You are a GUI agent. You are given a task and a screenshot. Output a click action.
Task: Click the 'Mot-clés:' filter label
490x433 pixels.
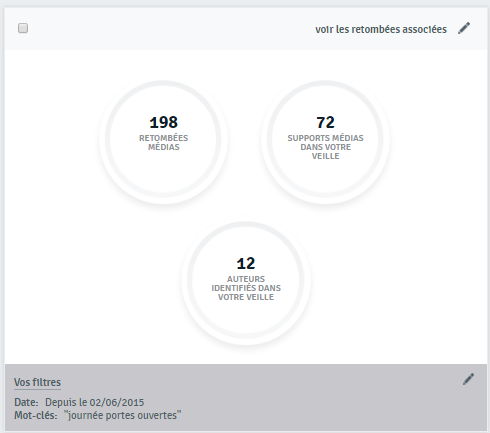pos(36,415)
